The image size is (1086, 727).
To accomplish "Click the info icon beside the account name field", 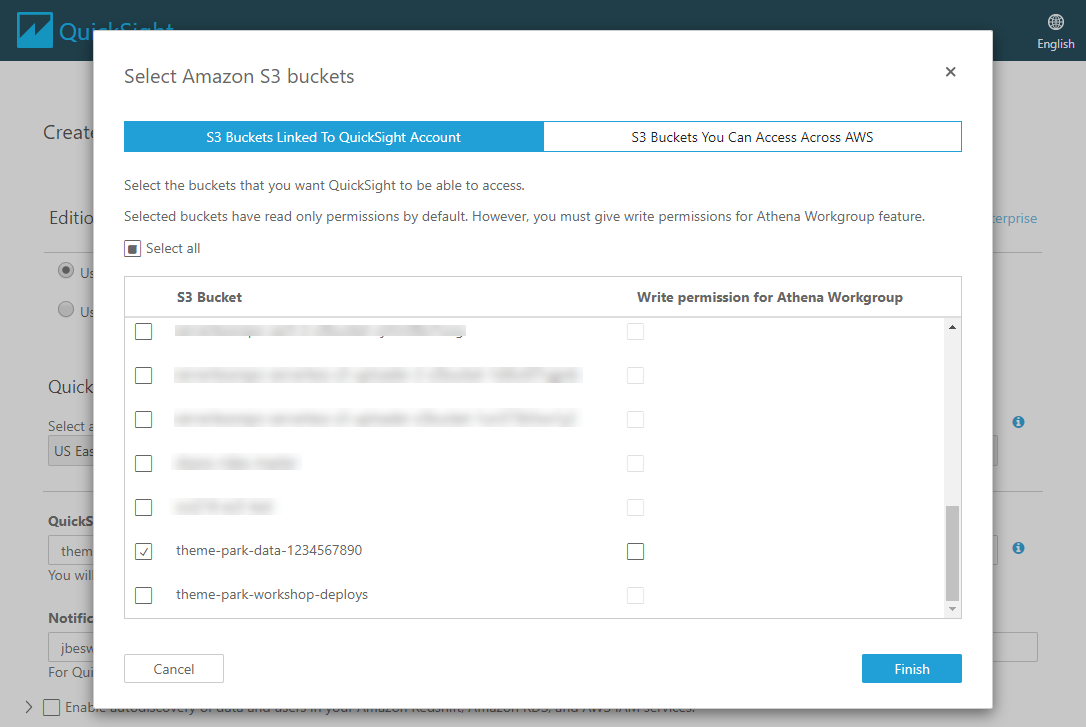I will tap(1018, 548).
